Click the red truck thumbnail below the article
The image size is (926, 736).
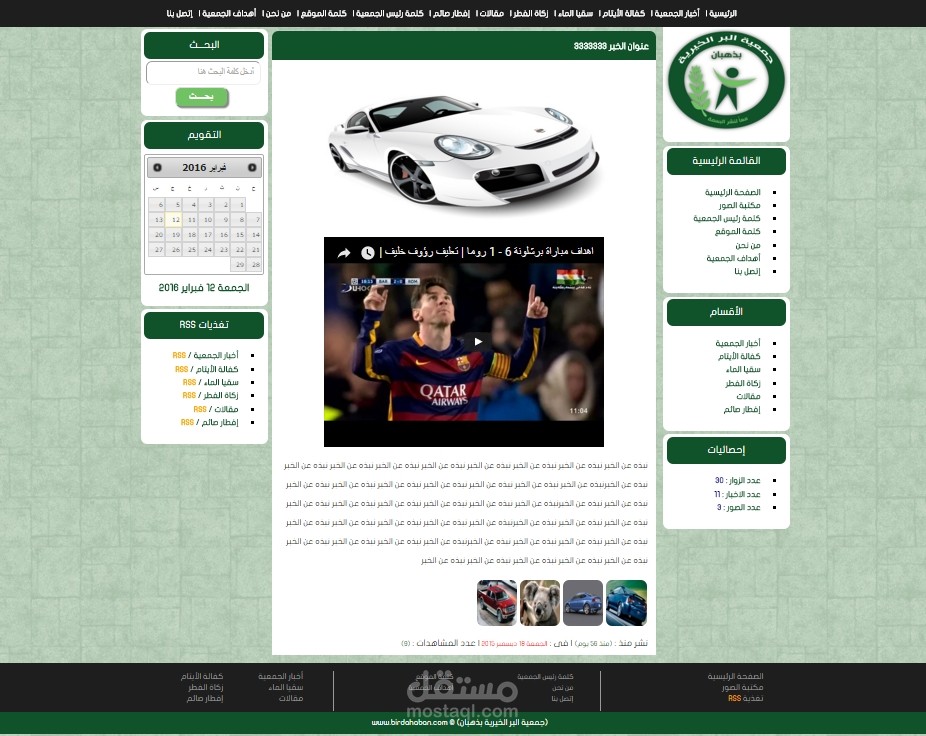[x=496, y=603]
